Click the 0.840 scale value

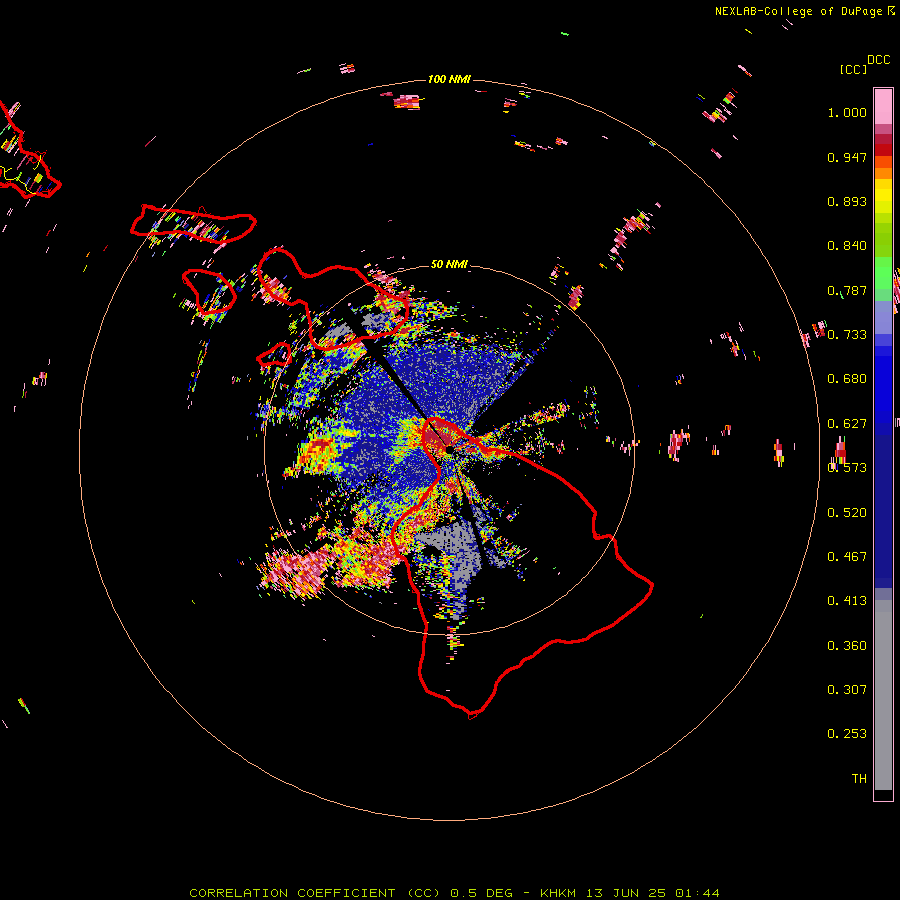(847, 246)
